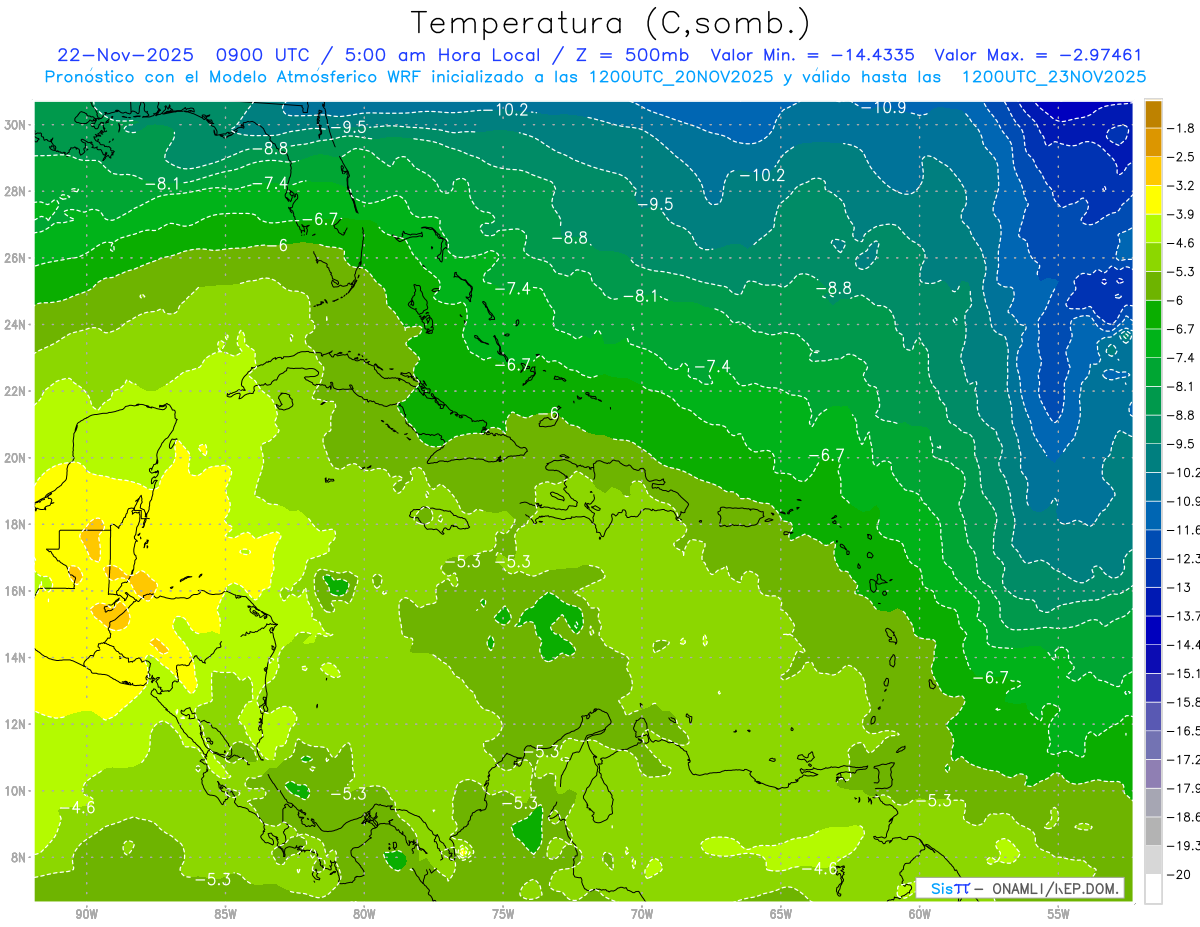Click the -3.2 color scale label
Viewport: 1200px width, 927px height.
pos(1181,186)
